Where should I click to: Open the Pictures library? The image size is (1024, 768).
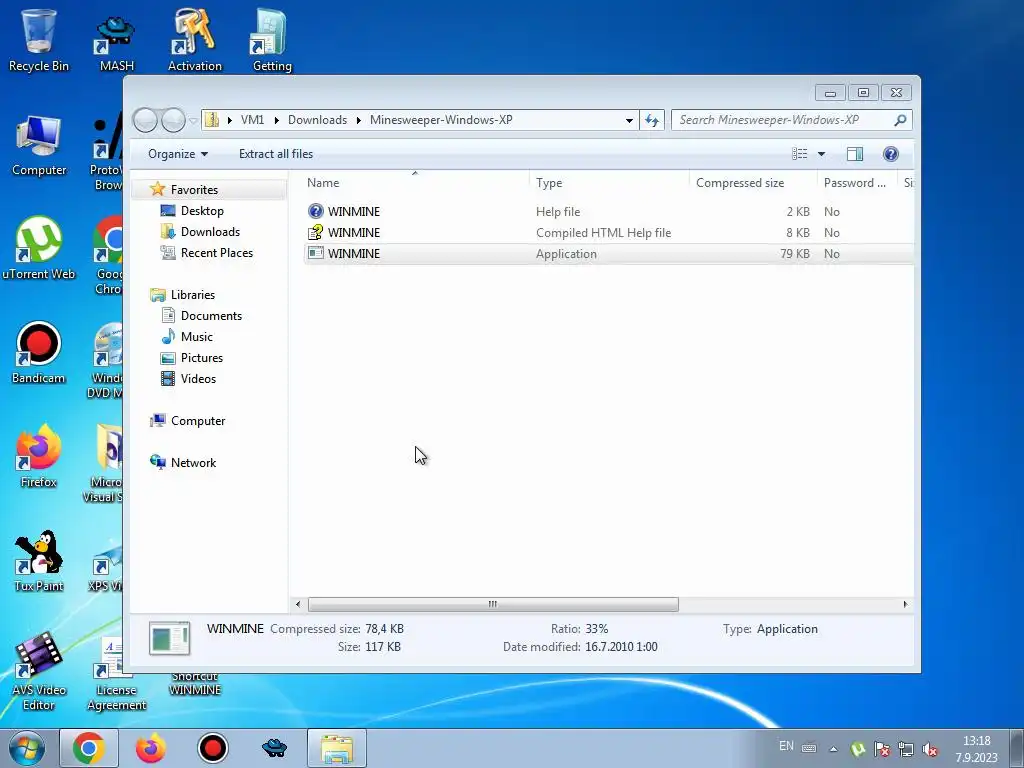[202, 357]
